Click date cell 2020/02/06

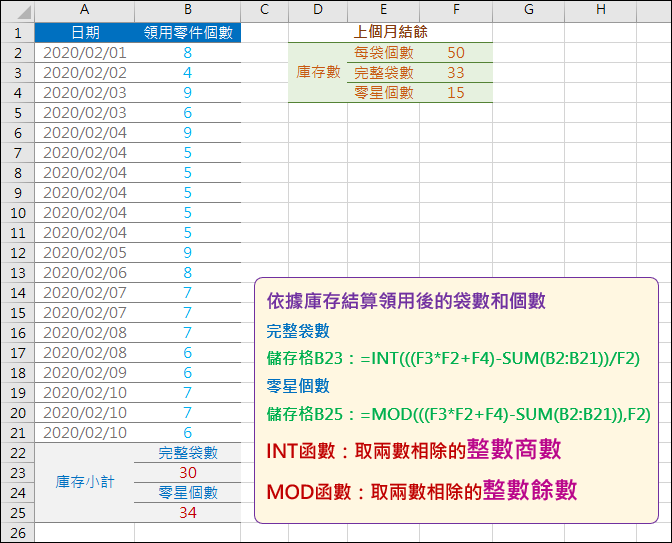pyautogui.click(x=84, y=273)
